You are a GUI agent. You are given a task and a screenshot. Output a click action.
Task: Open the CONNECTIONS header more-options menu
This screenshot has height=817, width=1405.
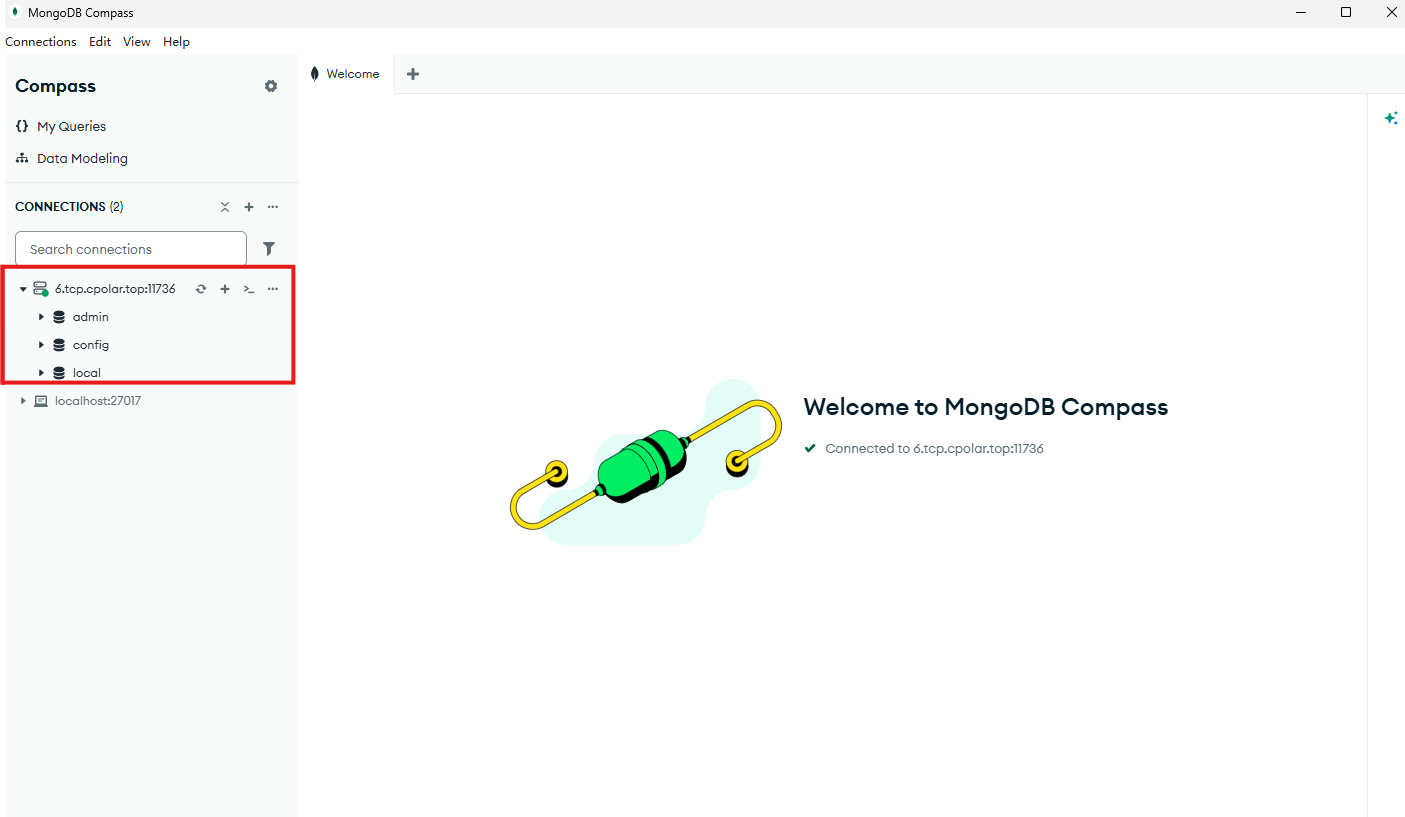click(x=273, y=207)
